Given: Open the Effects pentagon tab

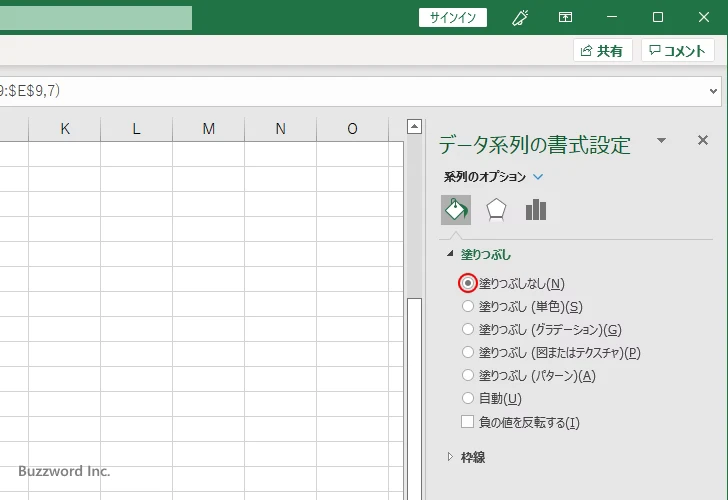Looking at the screenshot, I should point(496,210).
